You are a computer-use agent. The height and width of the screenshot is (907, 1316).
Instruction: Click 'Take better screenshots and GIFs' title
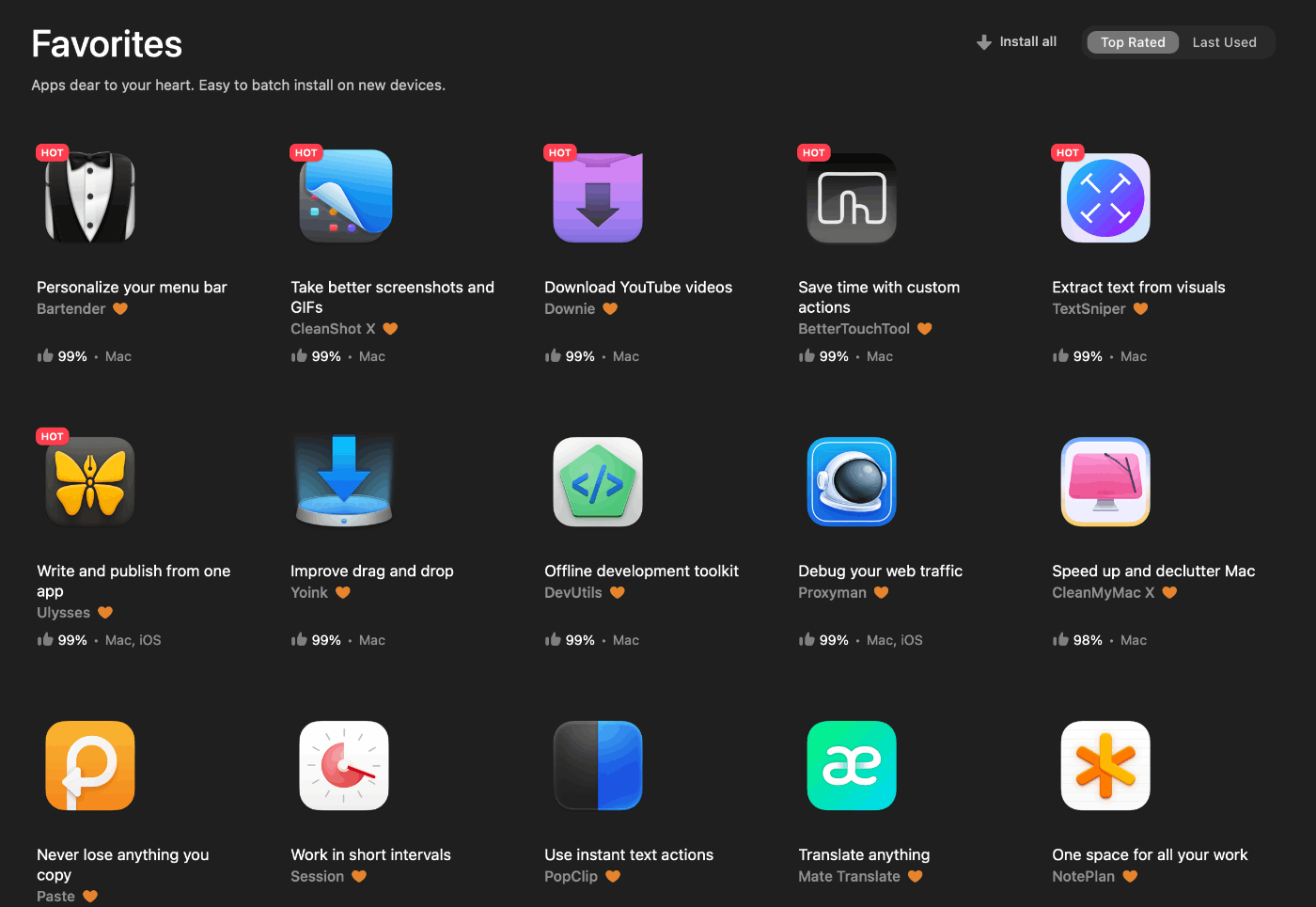tap(392, 297)
